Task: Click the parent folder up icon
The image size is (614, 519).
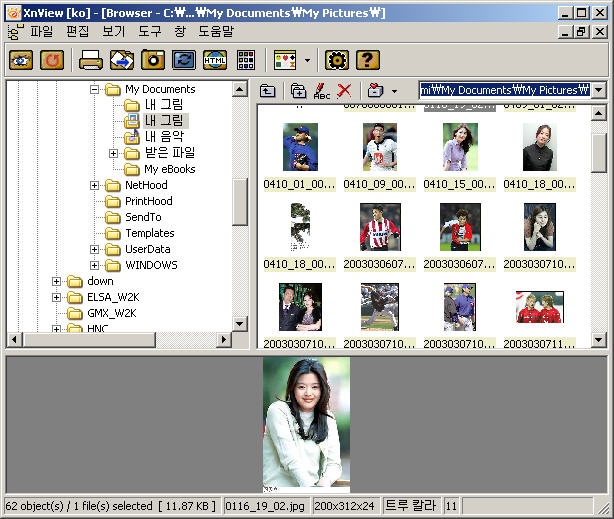Action: click(x=268, y=91)
